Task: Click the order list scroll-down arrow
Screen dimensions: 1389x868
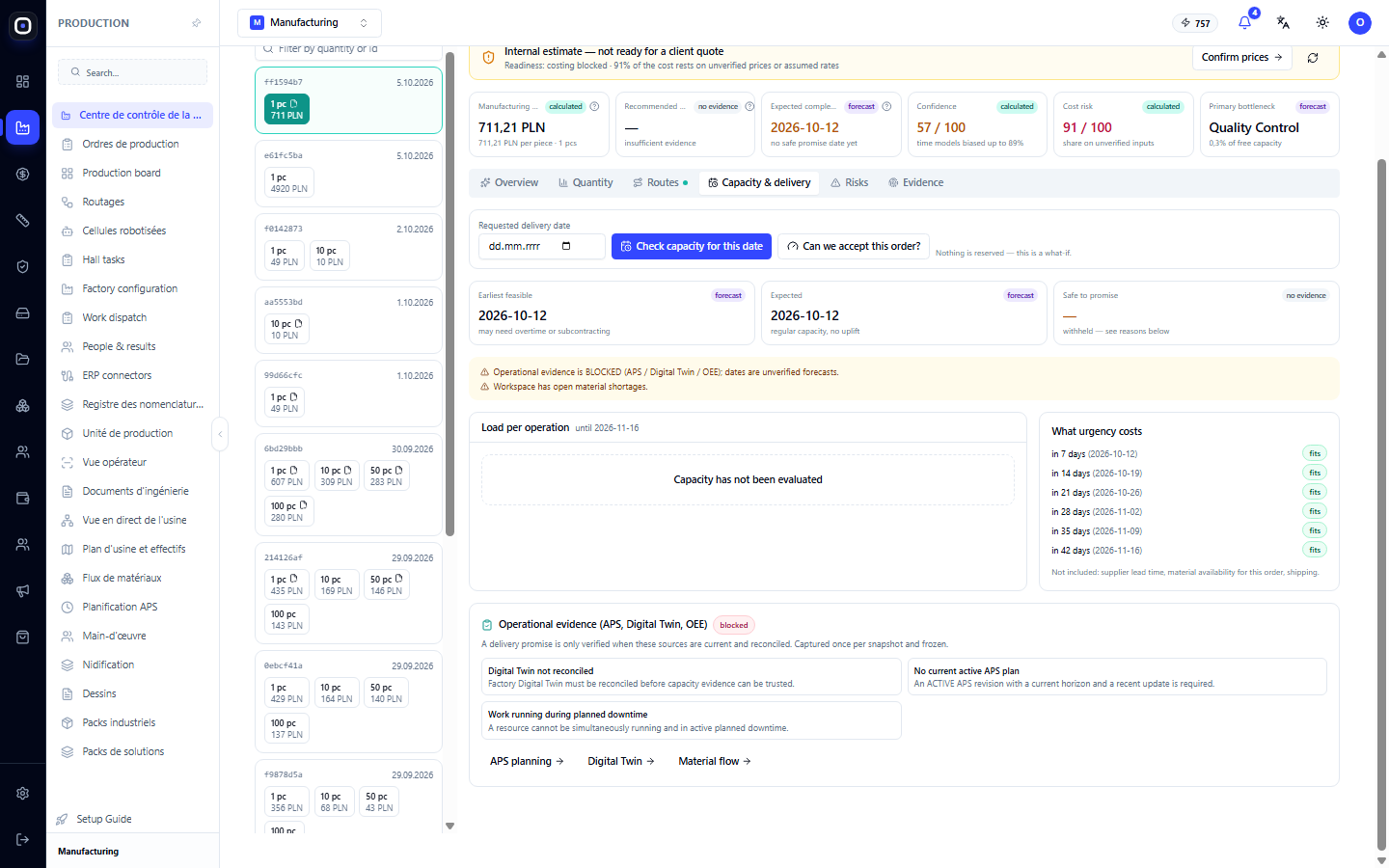Action: pos(449,827)
